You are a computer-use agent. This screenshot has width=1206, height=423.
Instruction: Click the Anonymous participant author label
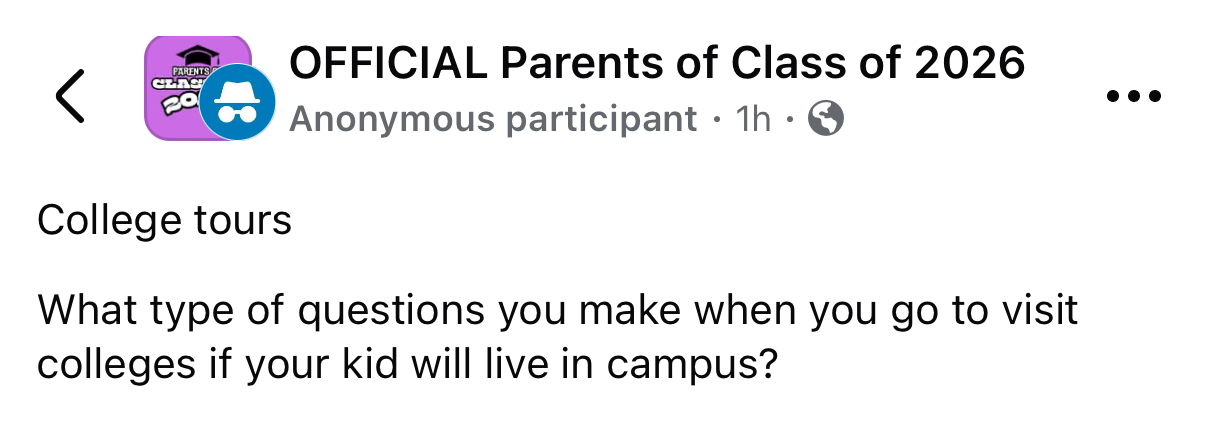click(x=493, y=120)
